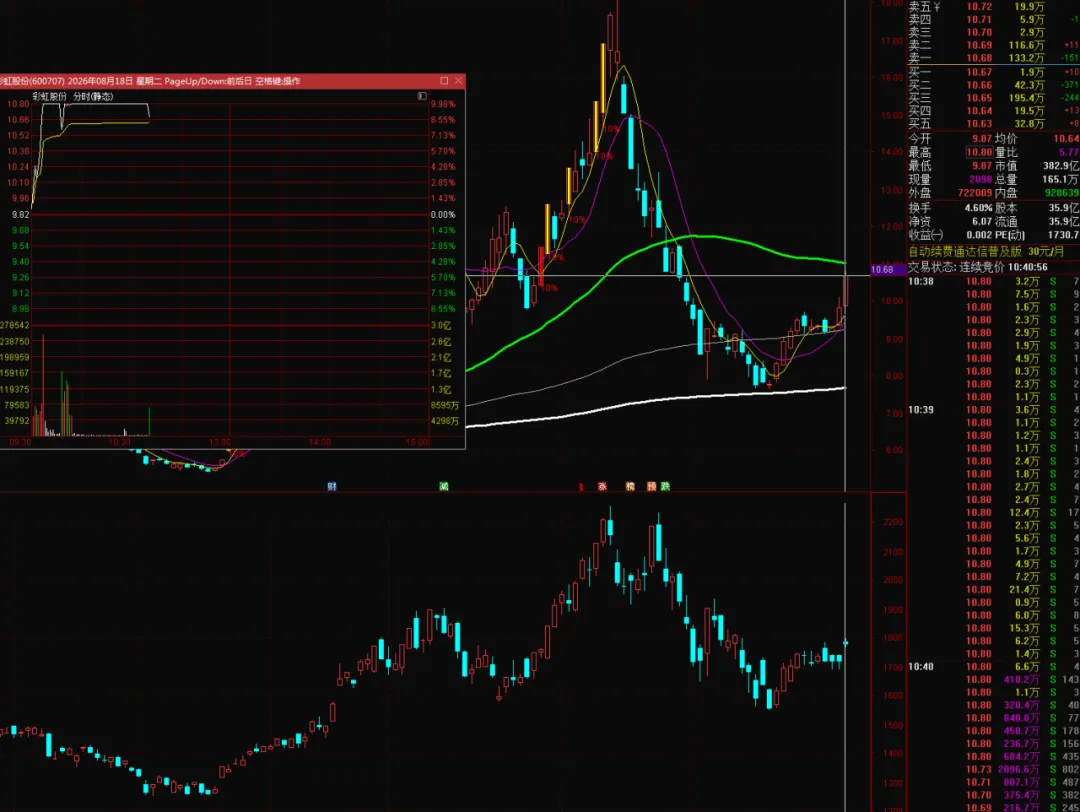Close the 彩虹股份 intraday popup
This screenshot has width=1080, height=812.
[x=458, y=81]
